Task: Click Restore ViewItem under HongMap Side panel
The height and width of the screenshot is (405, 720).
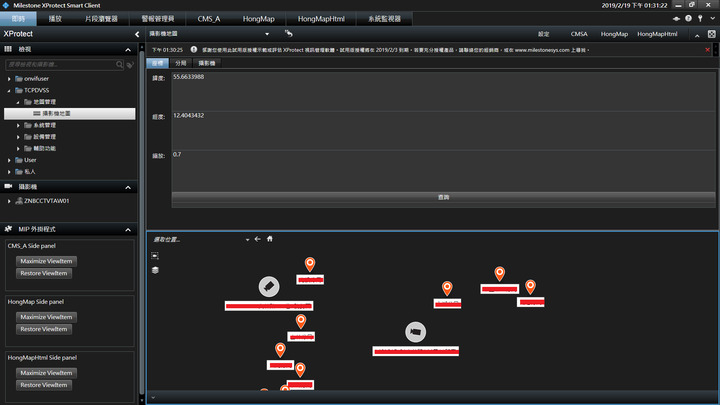Action: tap(45, 329)
